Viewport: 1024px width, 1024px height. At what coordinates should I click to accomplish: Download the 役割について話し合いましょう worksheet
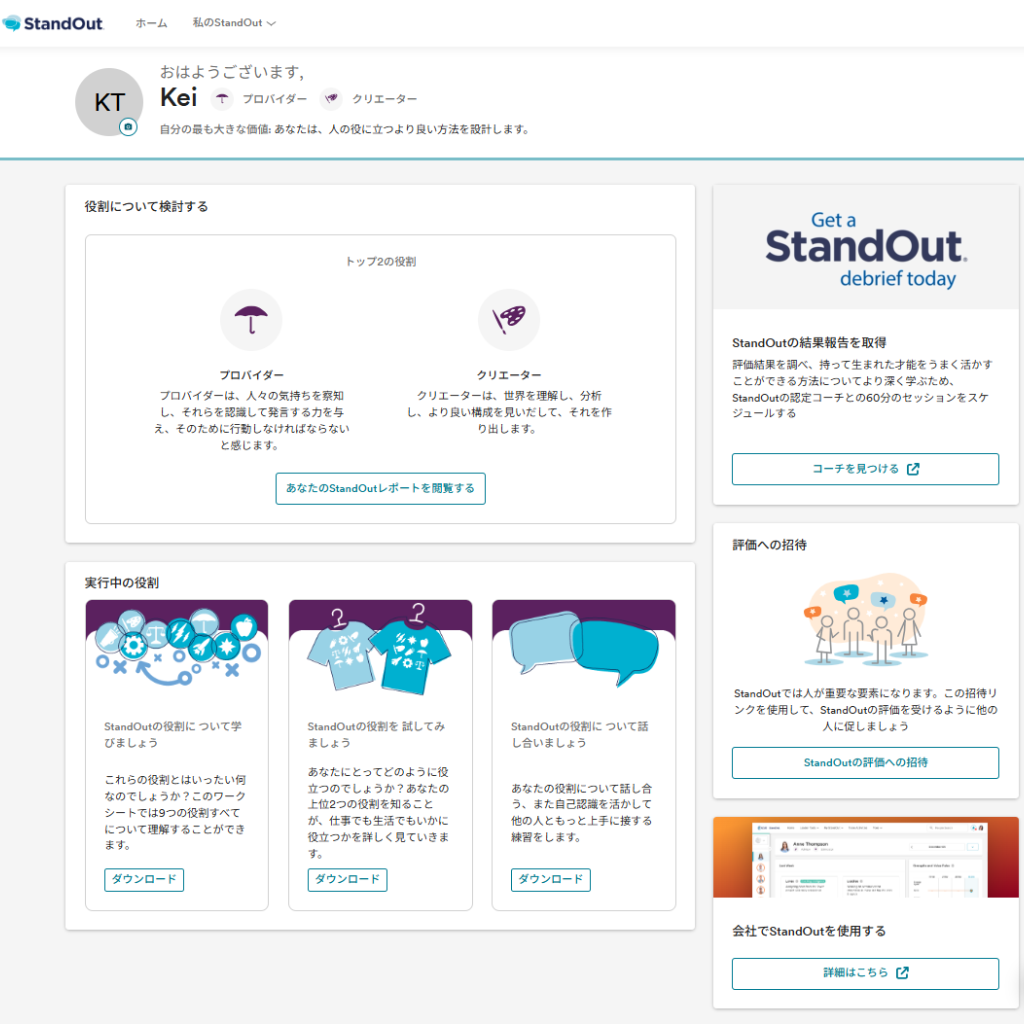[x=551, y=880]
